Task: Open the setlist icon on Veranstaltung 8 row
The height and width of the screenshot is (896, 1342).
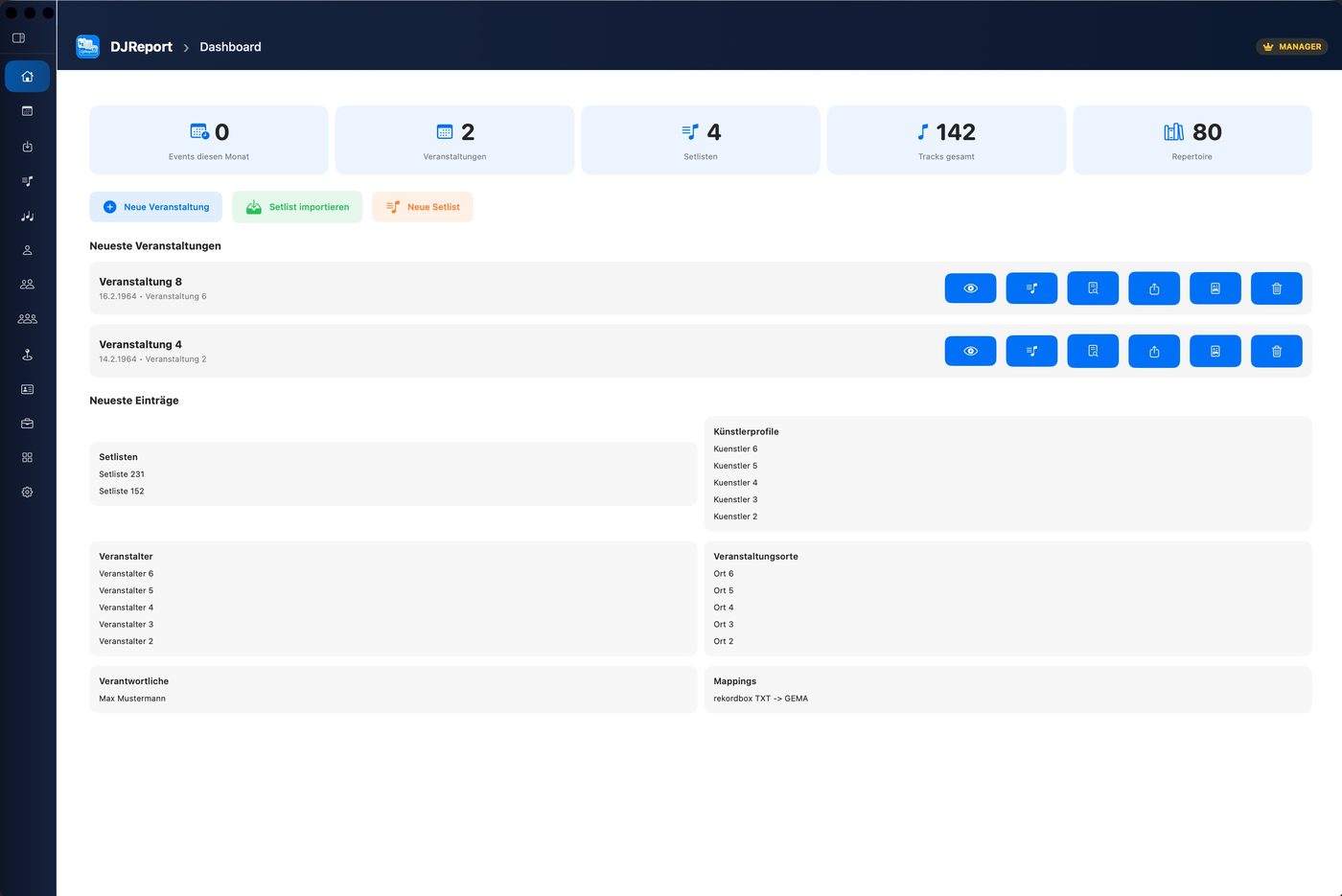Action: [x=1030, y=287]
